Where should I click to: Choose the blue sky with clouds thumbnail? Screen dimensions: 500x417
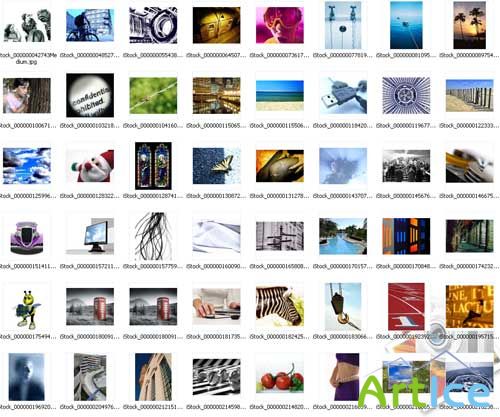(27, 166)
